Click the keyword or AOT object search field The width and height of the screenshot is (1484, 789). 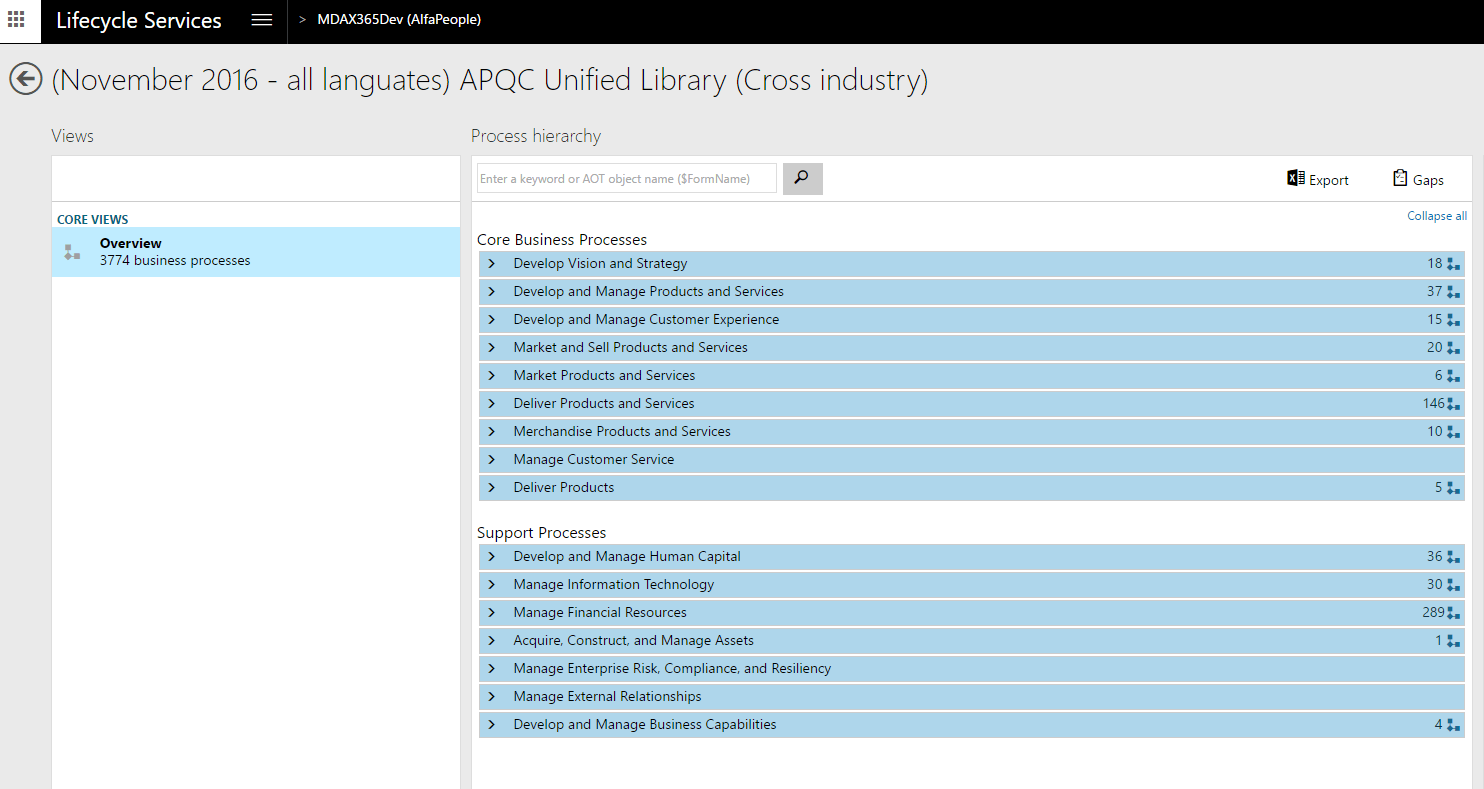(626, 179)
